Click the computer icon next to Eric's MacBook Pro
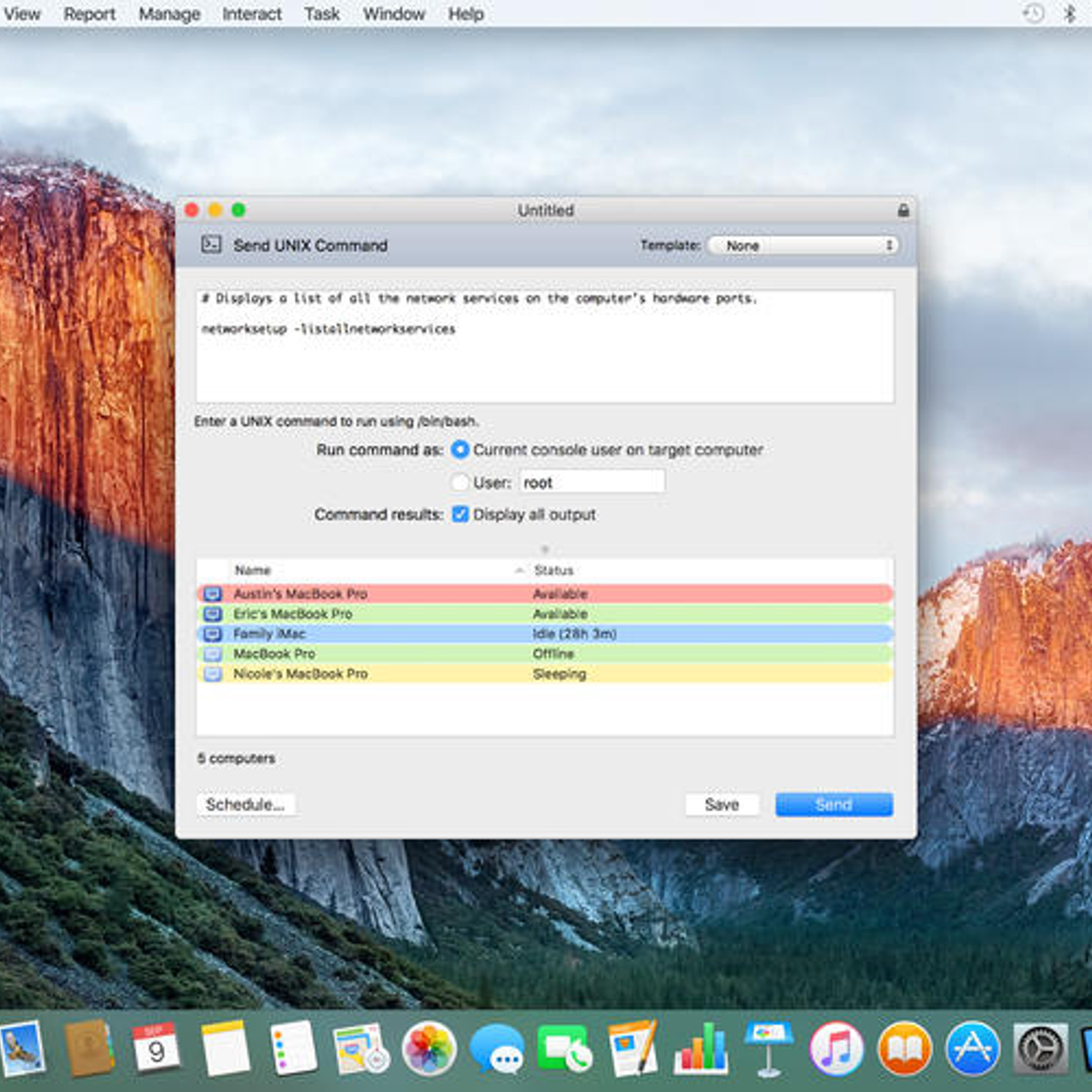 (212, 613)
